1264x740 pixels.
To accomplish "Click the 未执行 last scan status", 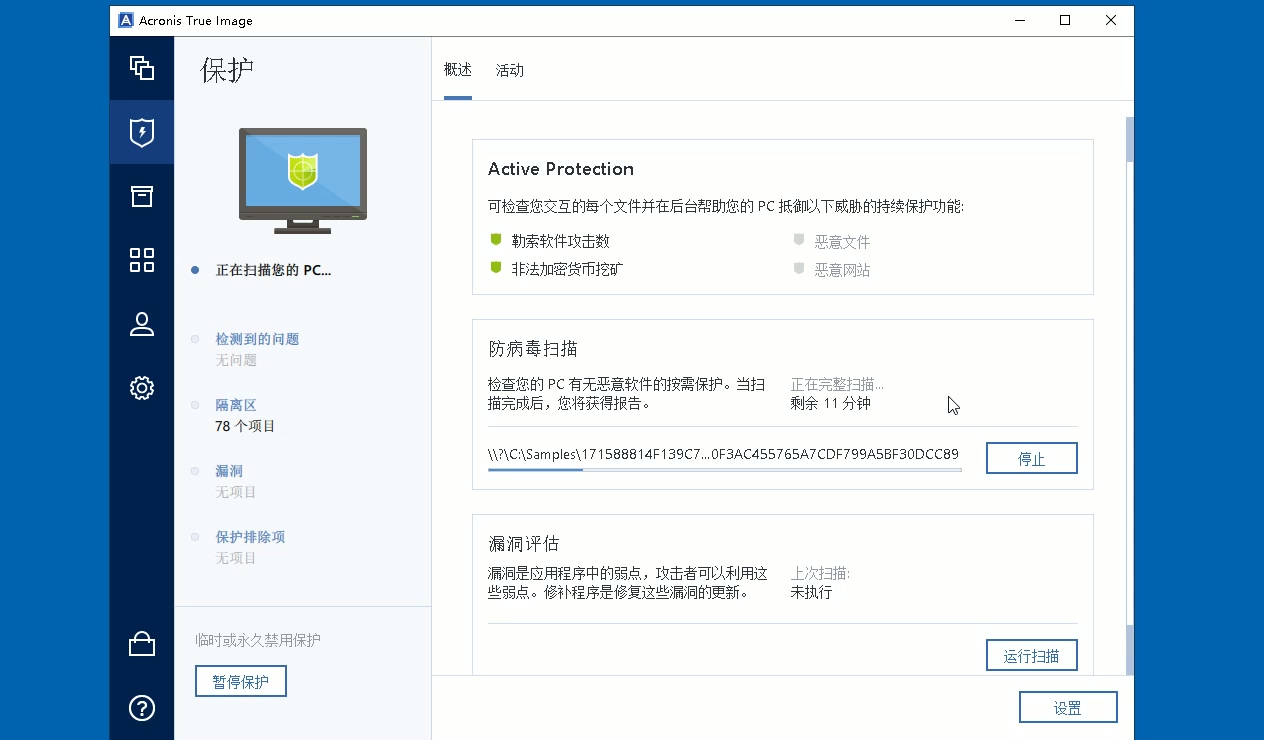I will tap(811, 592).
